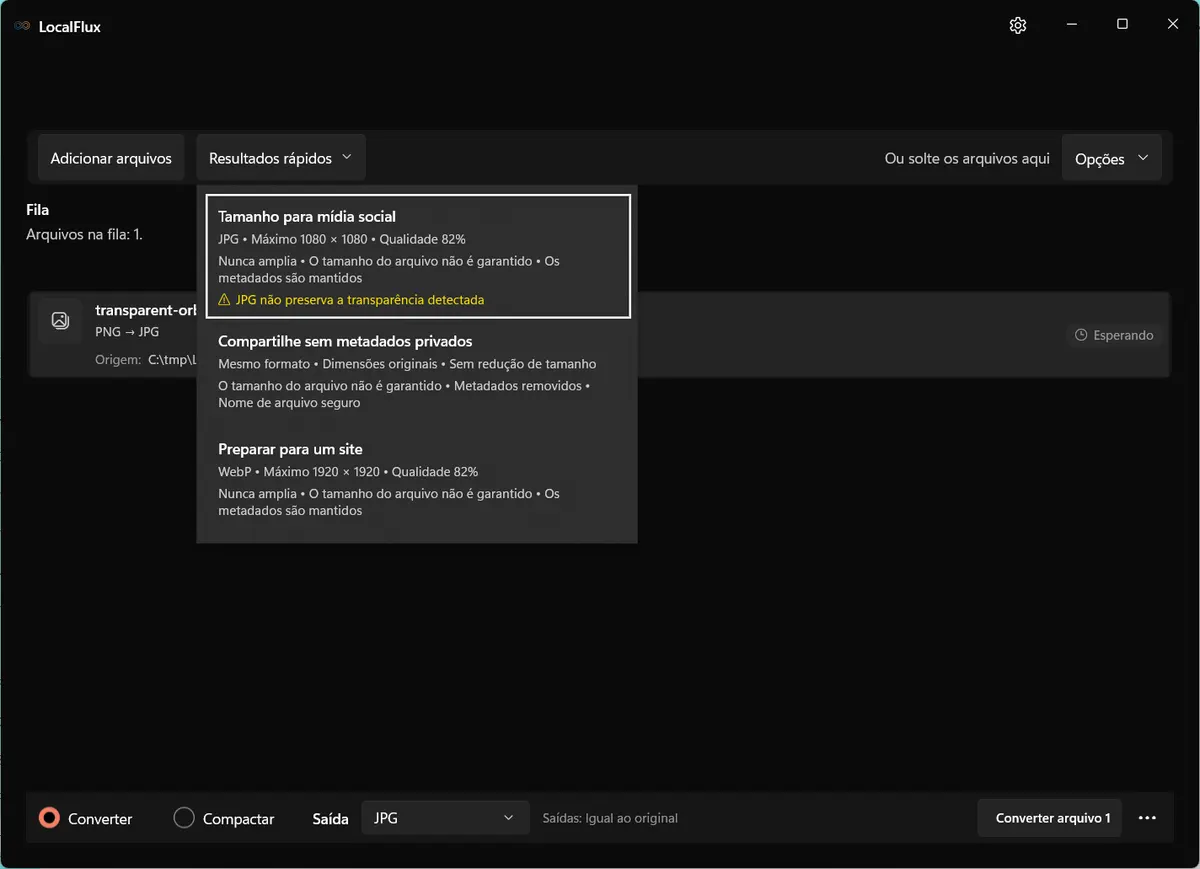Choose the Tamanho para mídia social preset

pos(418,256)
